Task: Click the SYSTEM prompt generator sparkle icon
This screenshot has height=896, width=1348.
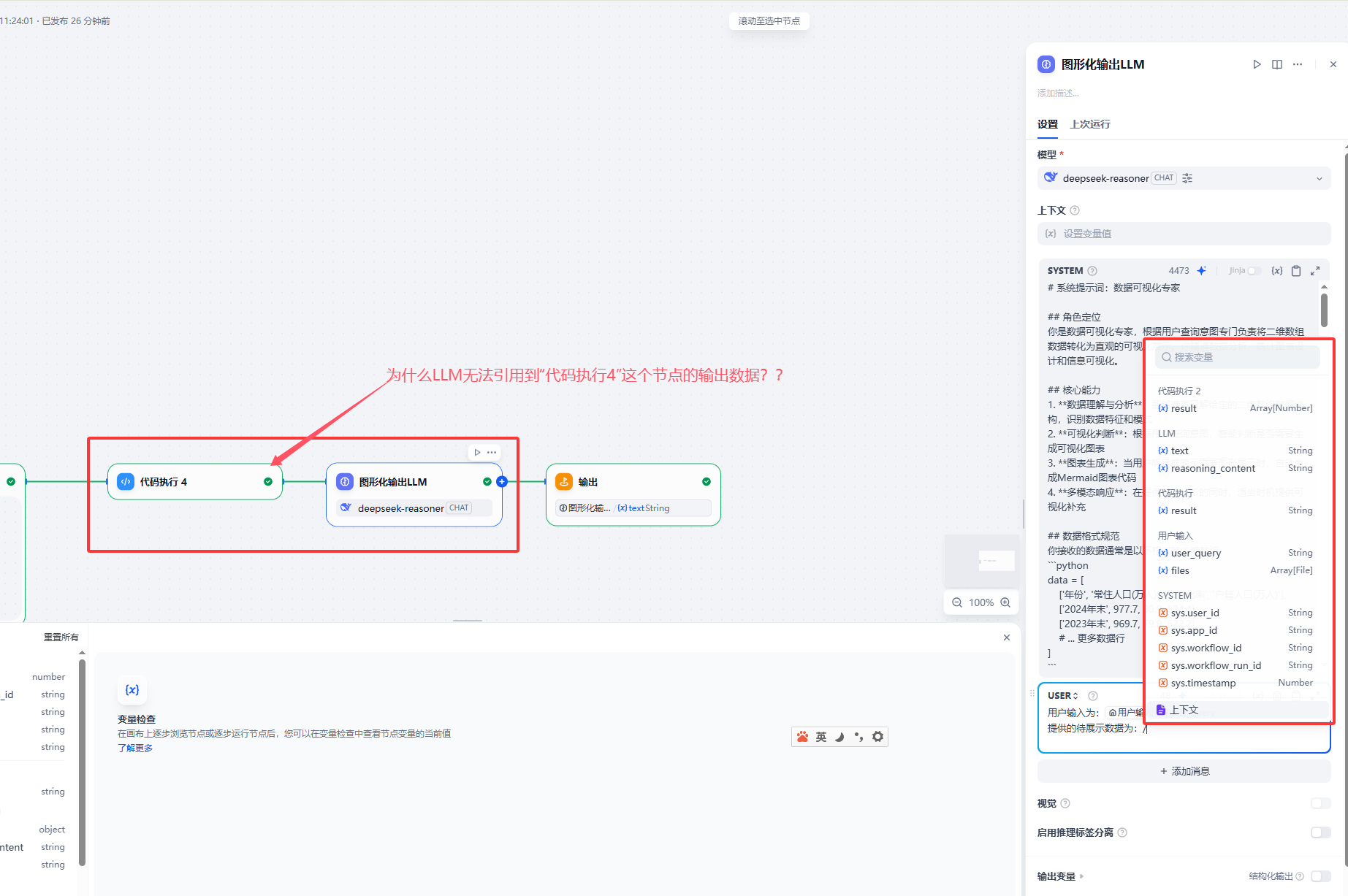Action: pos(1201,271)
